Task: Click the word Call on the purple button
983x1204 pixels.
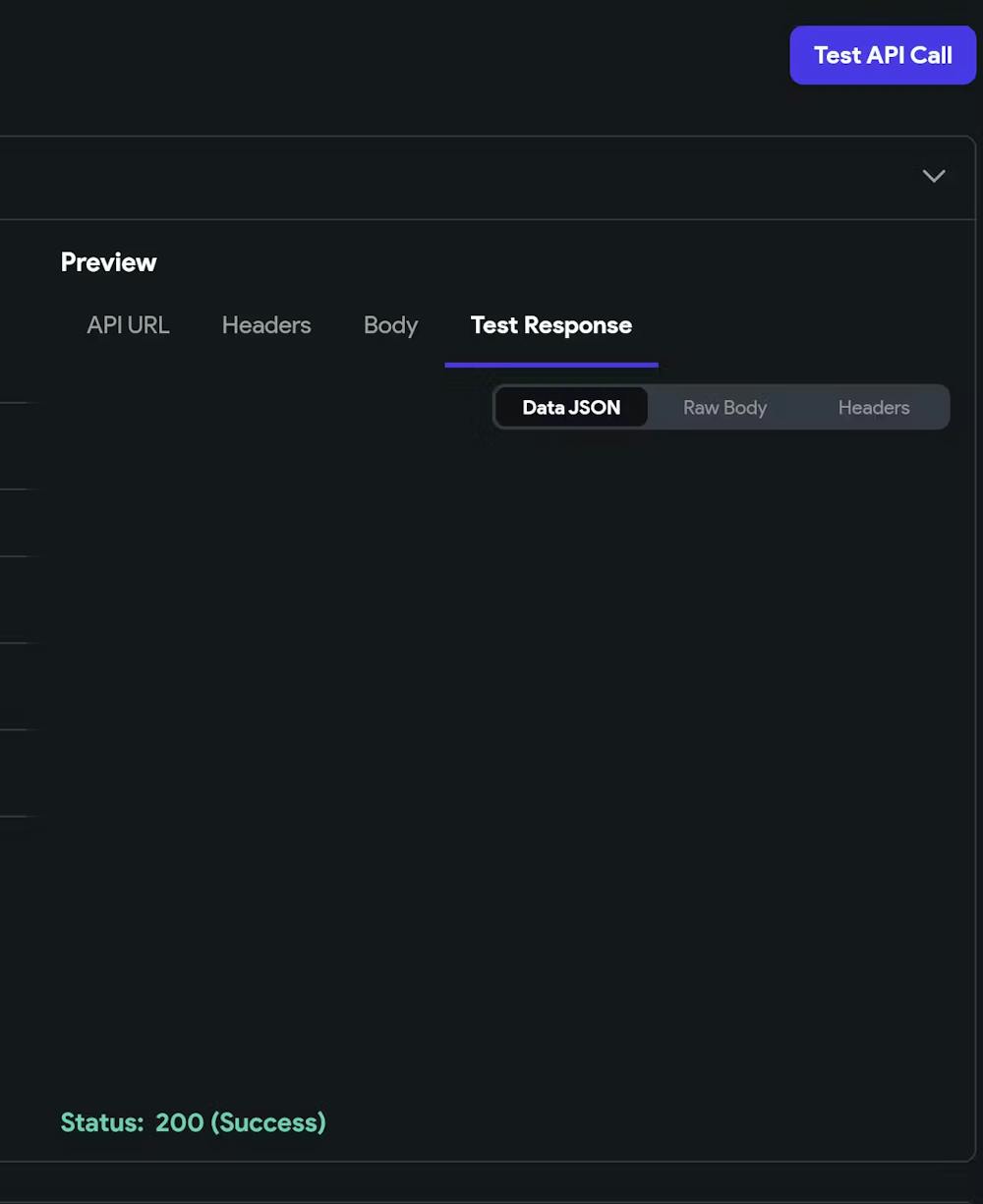Action: pyautogui.click(x=930, y=55)
